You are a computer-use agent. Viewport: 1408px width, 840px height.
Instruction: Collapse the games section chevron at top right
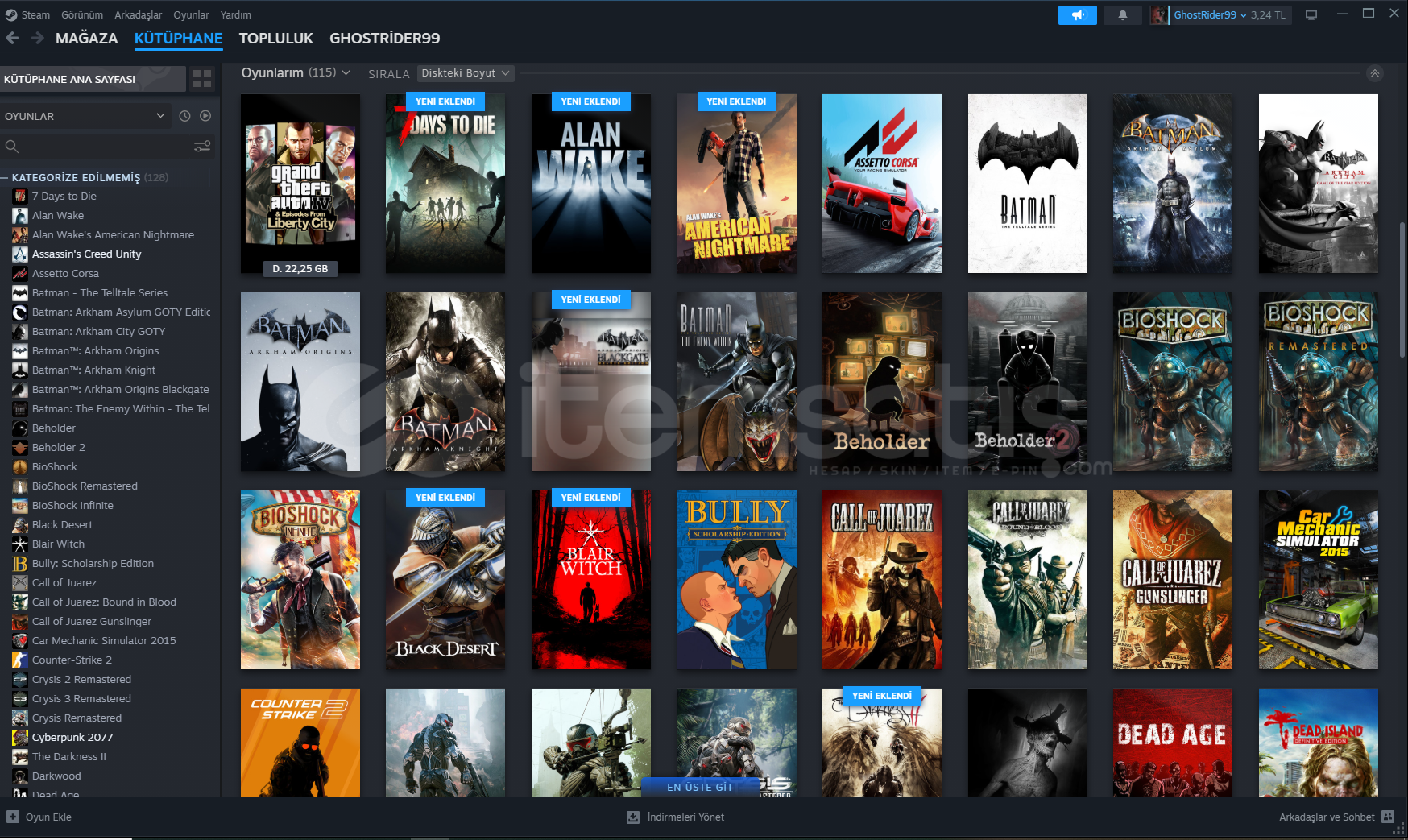coord(1375,73)
